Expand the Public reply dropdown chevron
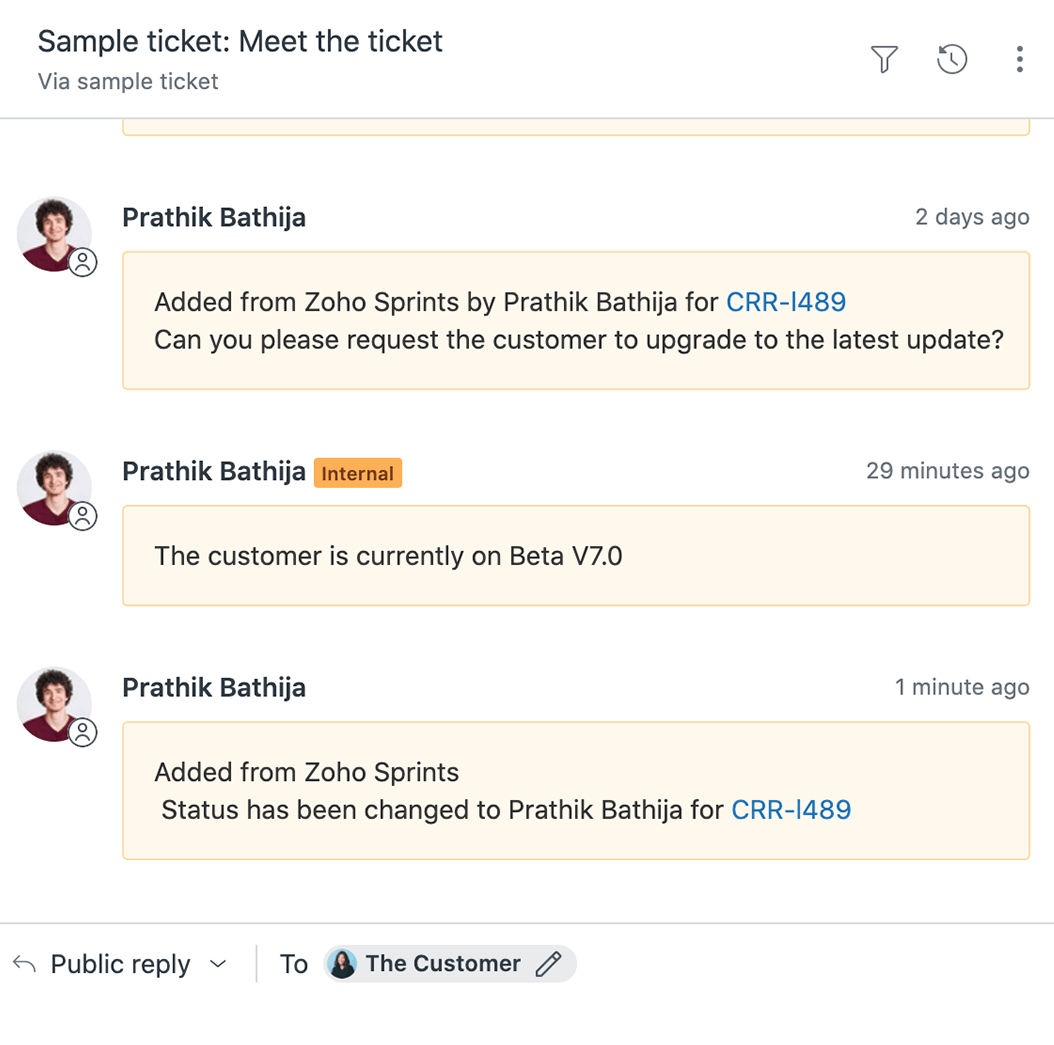The width and height of the screenshot is (1054, 1045). pyautogui.click(x=218, y=964)
